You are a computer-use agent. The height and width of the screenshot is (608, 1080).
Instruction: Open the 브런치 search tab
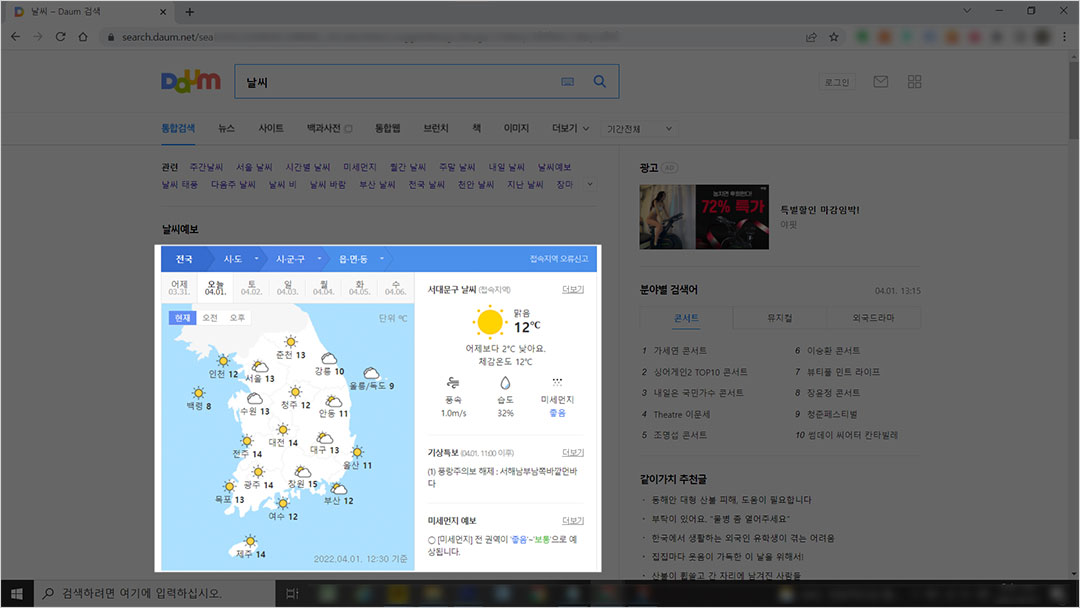click(x=435, y=128)
